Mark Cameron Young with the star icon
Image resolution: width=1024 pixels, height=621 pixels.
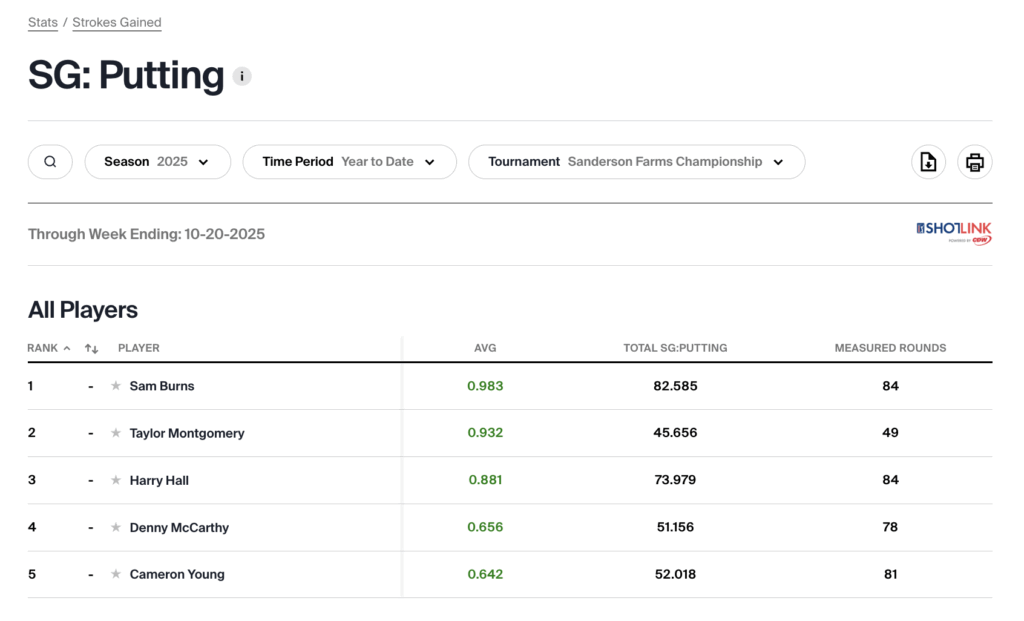[116, 574]
